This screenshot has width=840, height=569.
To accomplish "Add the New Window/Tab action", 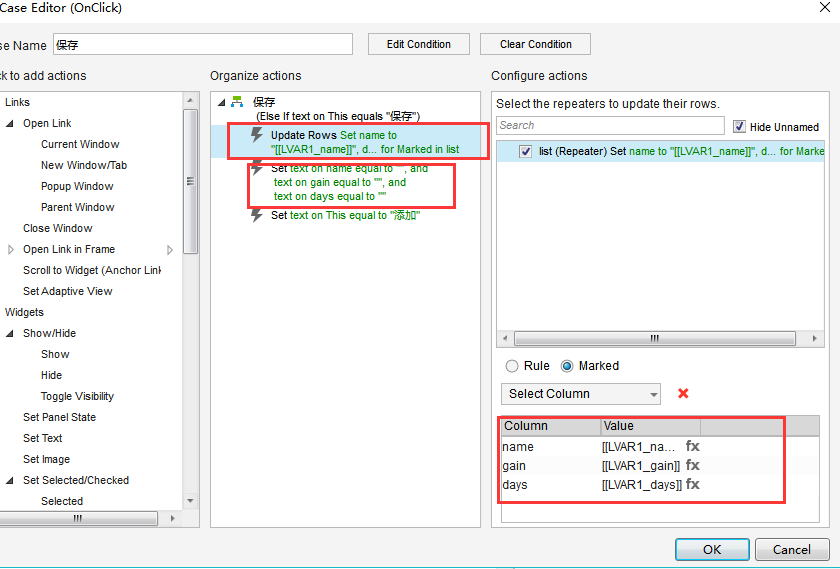I will tap(84, 165).
